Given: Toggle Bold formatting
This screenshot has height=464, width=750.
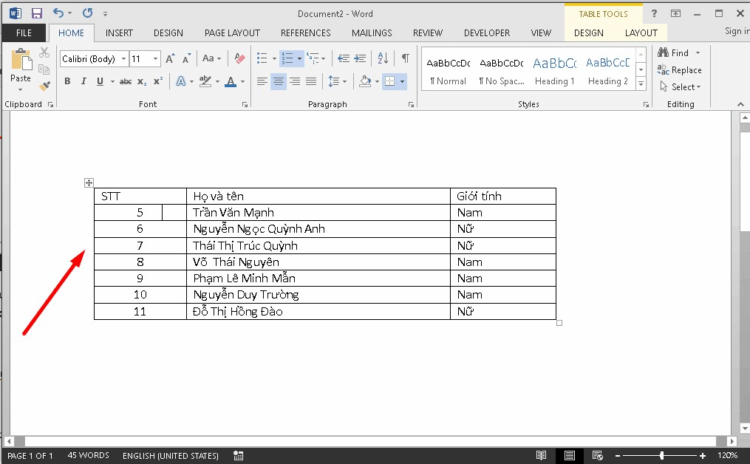Looking at the screenshot, I should (x=68, y=81).
